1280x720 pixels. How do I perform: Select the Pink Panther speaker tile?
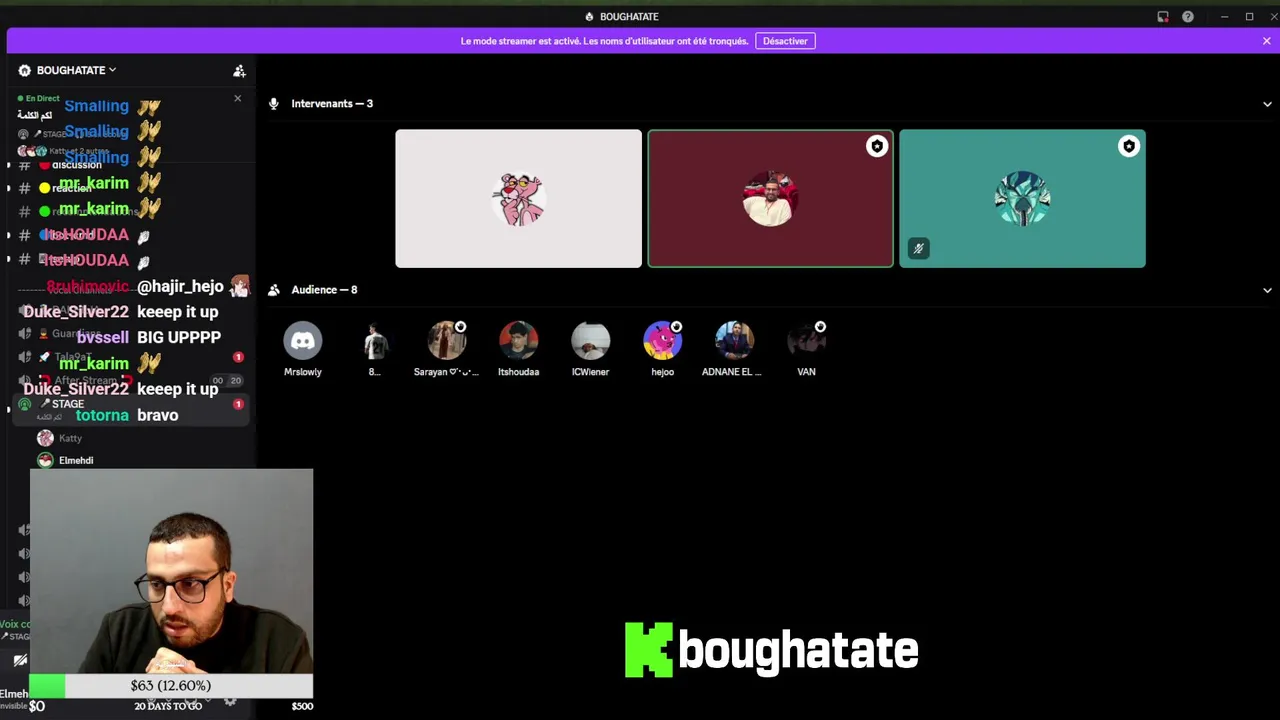point(518,198)
